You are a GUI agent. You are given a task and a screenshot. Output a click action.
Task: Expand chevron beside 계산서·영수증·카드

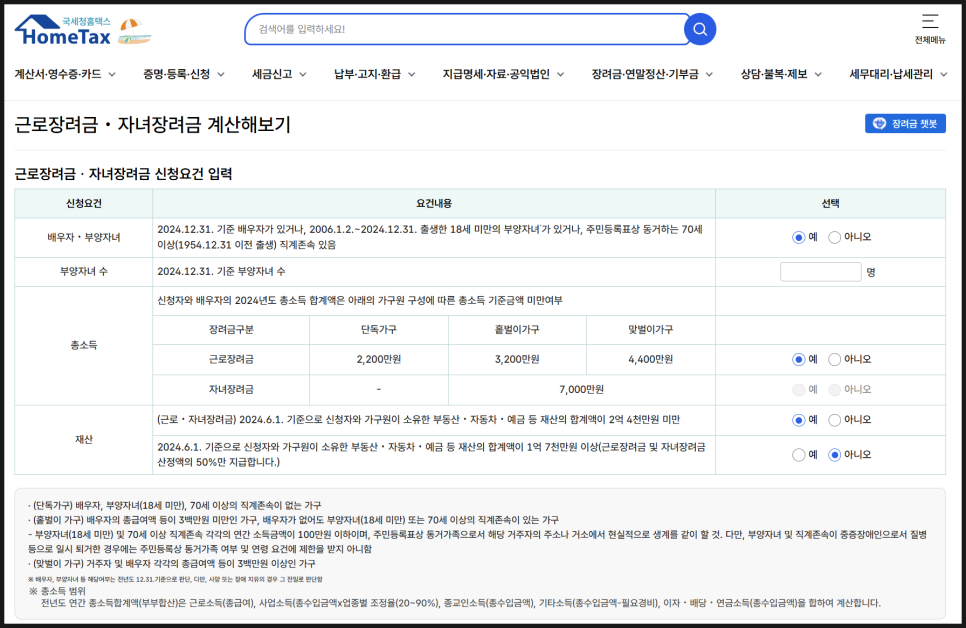[x=112, y=75]
